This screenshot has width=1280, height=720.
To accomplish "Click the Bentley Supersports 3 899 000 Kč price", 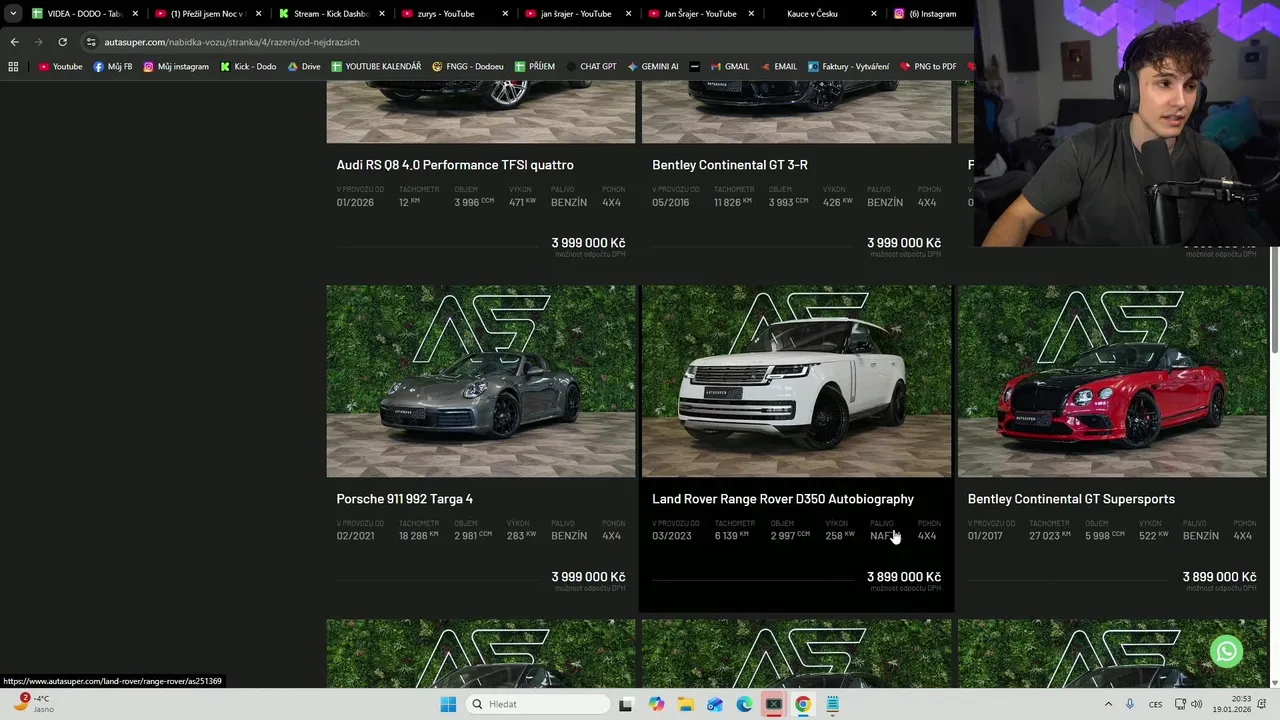I will (x=1220, y=577).
